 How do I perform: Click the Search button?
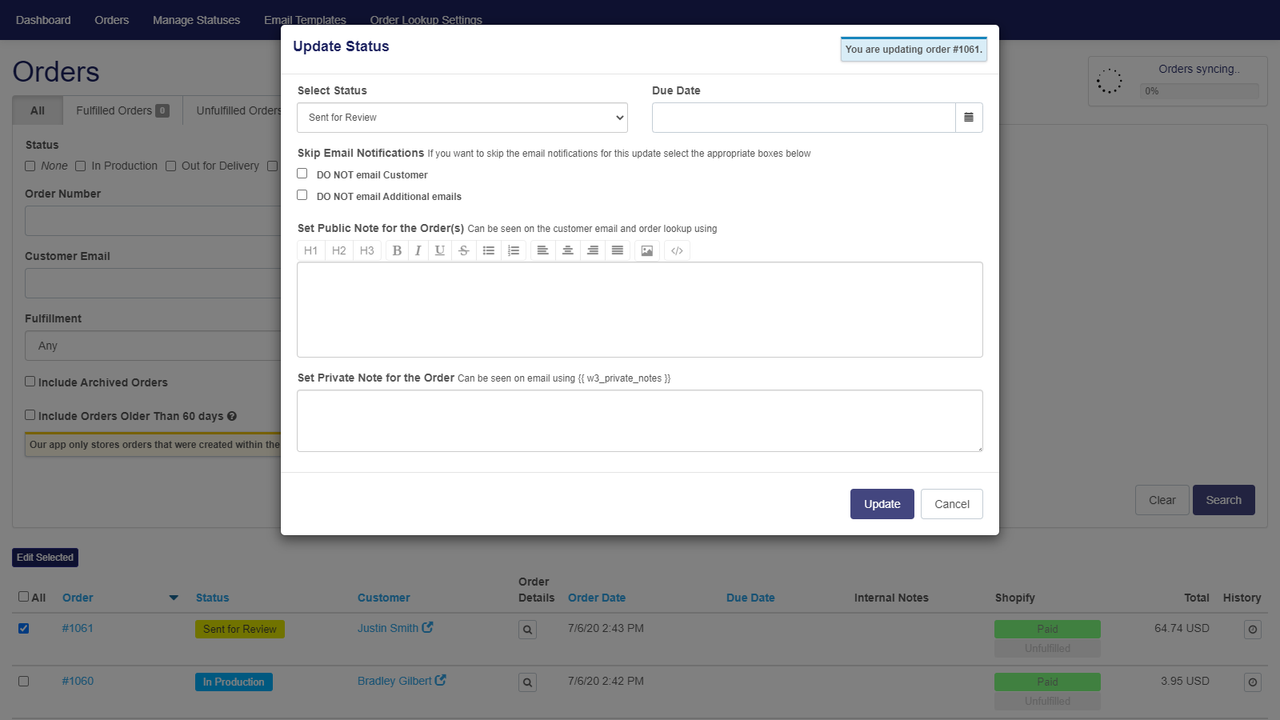tap(1224, 500)
